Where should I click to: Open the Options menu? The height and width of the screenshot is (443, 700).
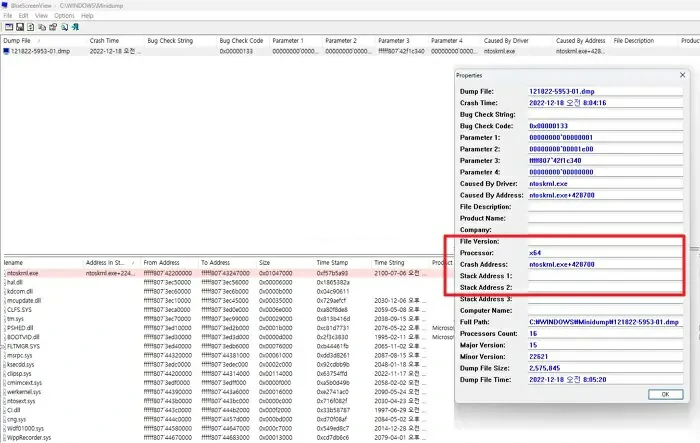(x=64, y=16)
